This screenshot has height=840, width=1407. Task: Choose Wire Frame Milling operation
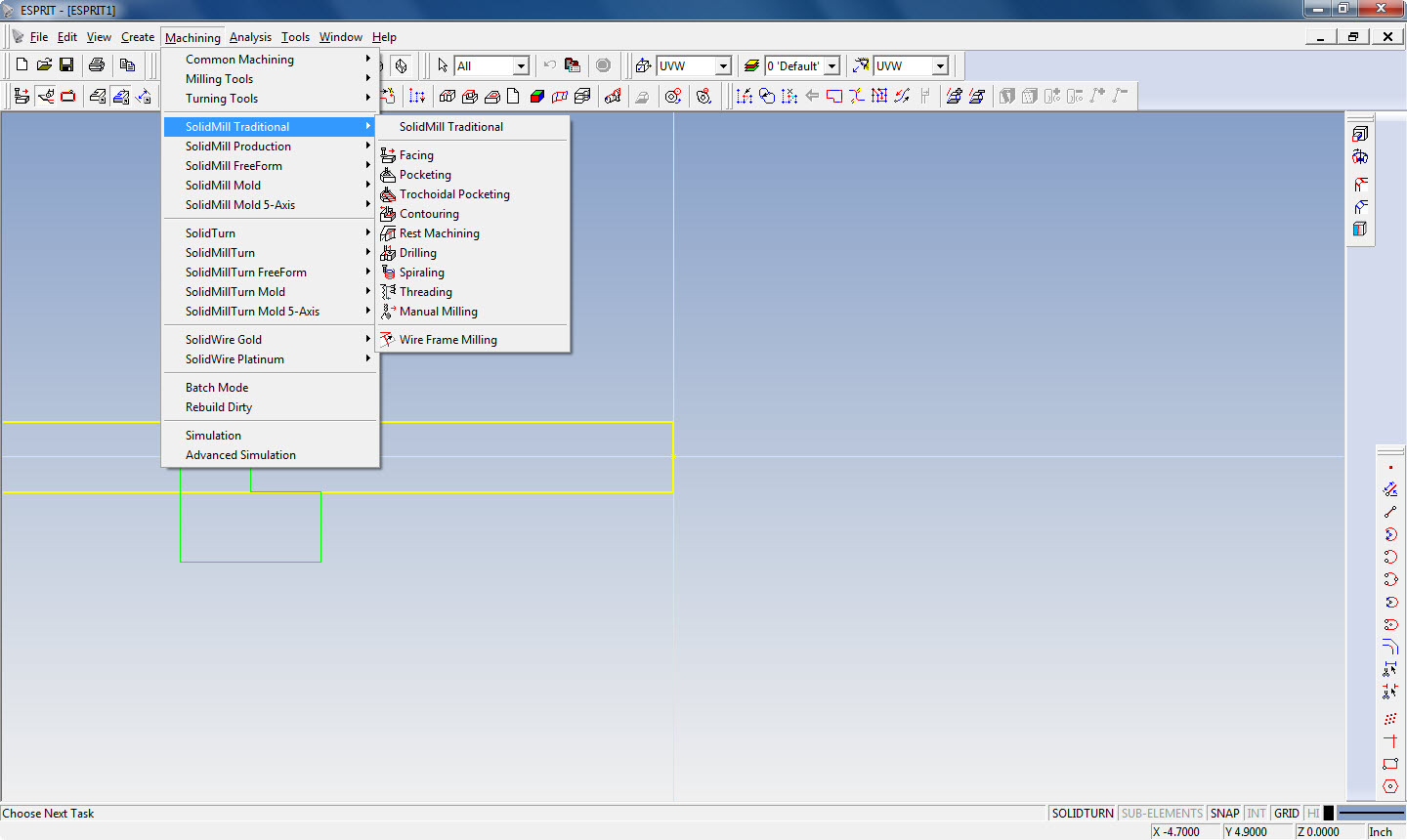pos(473,340)
